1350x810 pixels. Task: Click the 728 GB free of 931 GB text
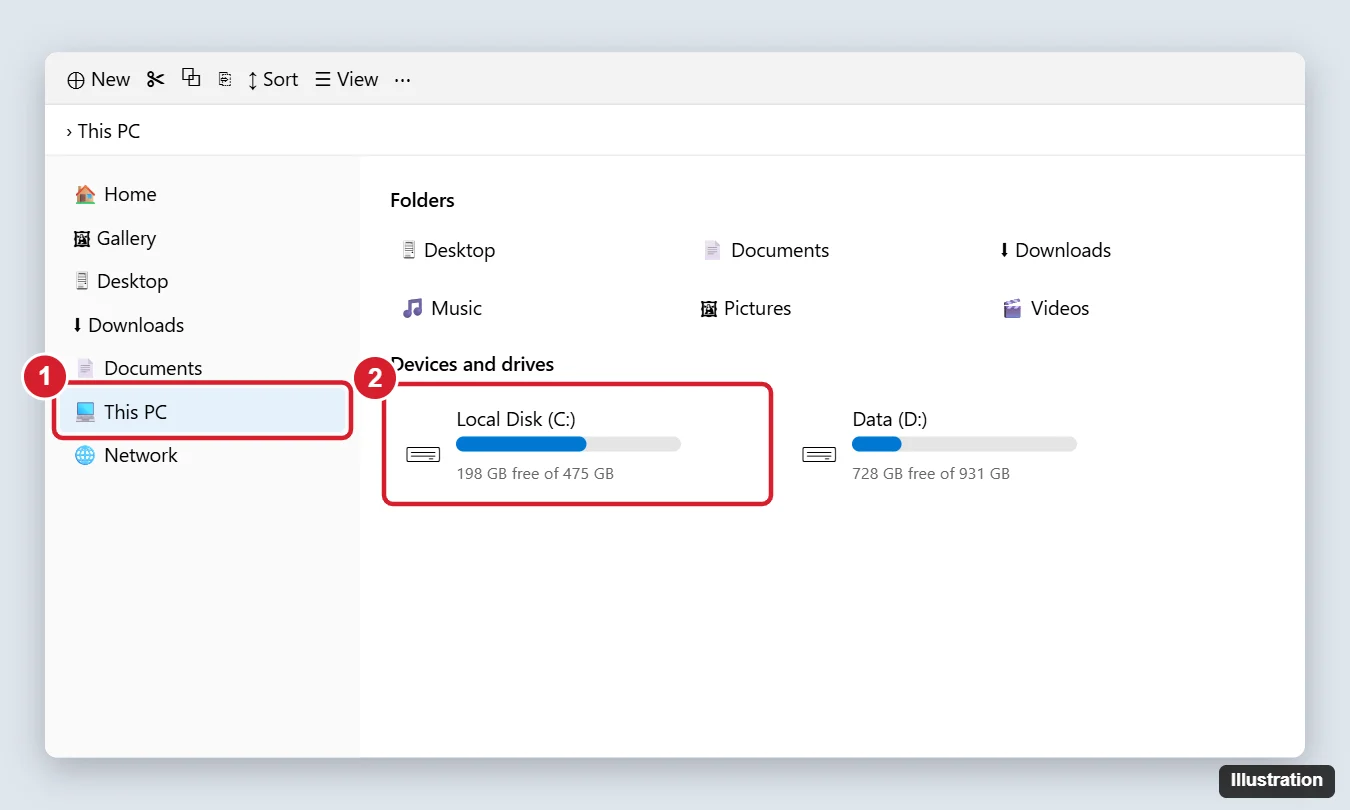click(x=931, y=473)
